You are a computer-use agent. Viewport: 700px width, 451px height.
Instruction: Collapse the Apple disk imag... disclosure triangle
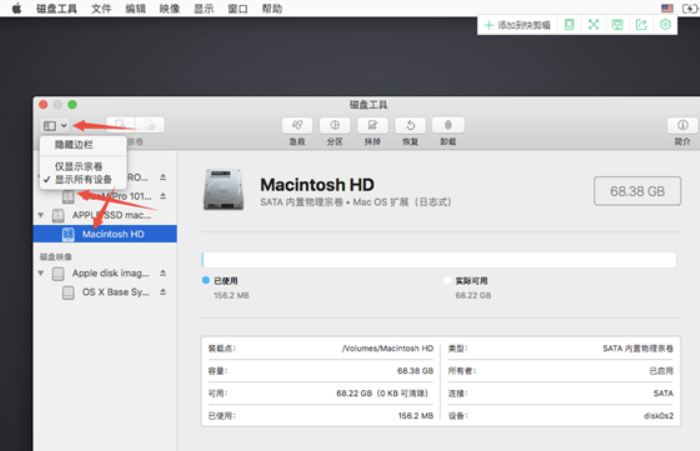[x=41, y=273]
